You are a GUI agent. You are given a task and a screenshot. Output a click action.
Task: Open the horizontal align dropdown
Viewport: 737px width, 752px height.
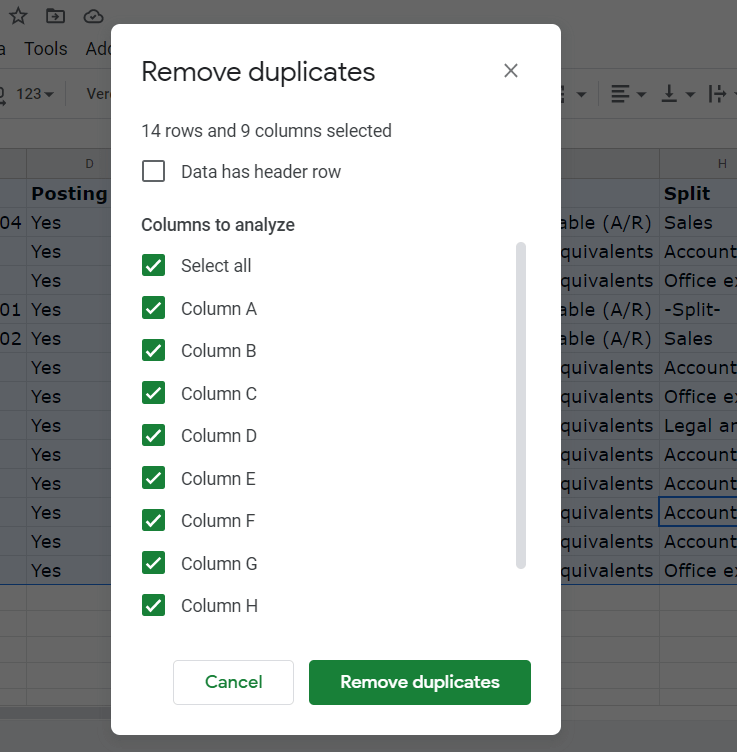[629, 94]
